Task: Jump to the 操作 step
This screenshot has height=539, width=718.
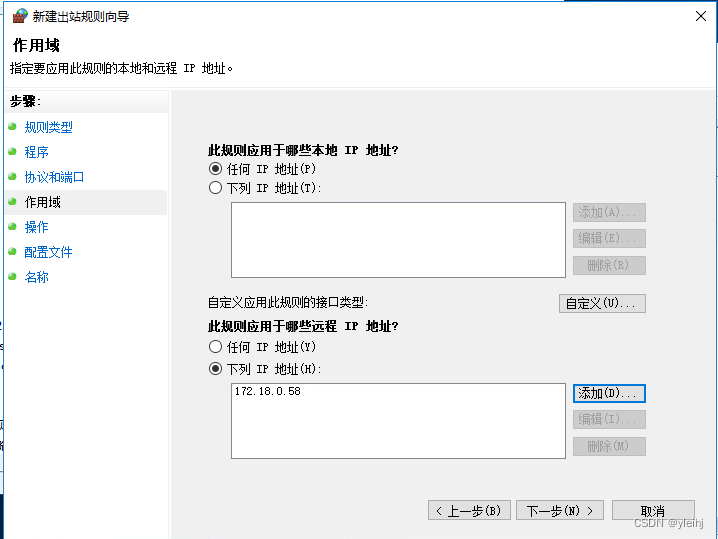Action: point(36,227)
